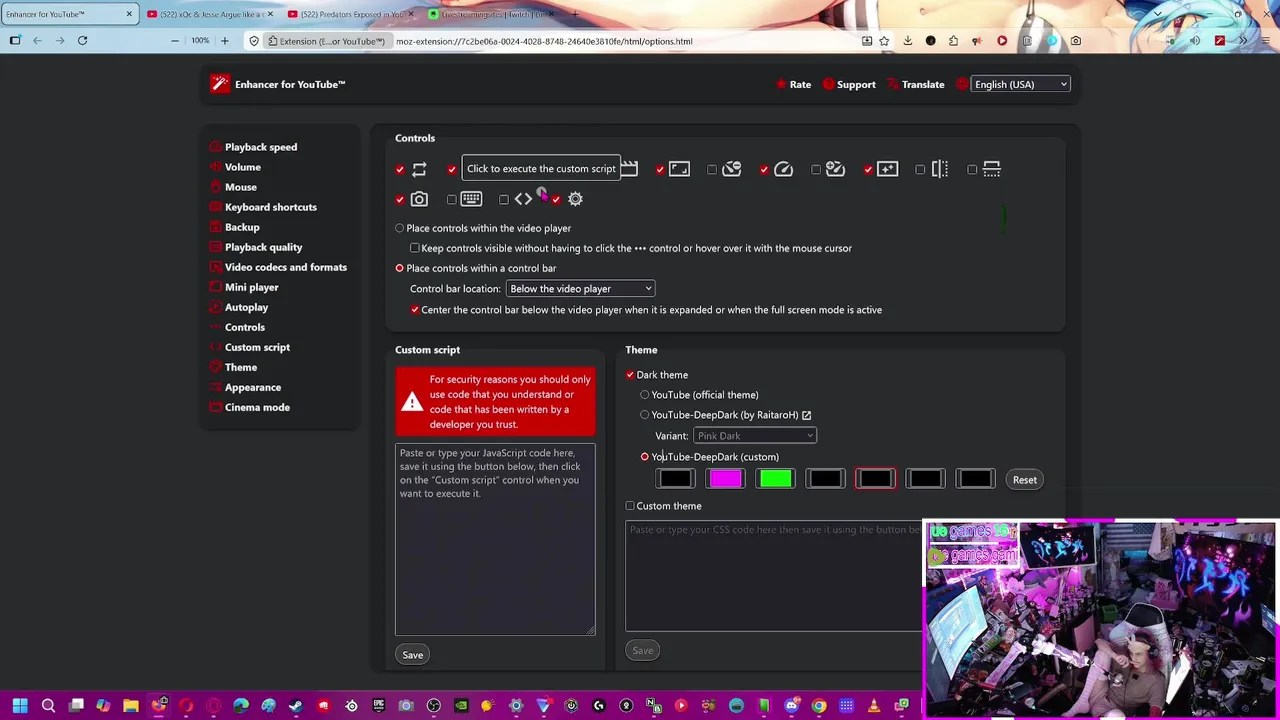Select YouTube-DeepDark (by RaitaroH) radio
This screenshot has width=1280, height=720.
coord(645,415)
